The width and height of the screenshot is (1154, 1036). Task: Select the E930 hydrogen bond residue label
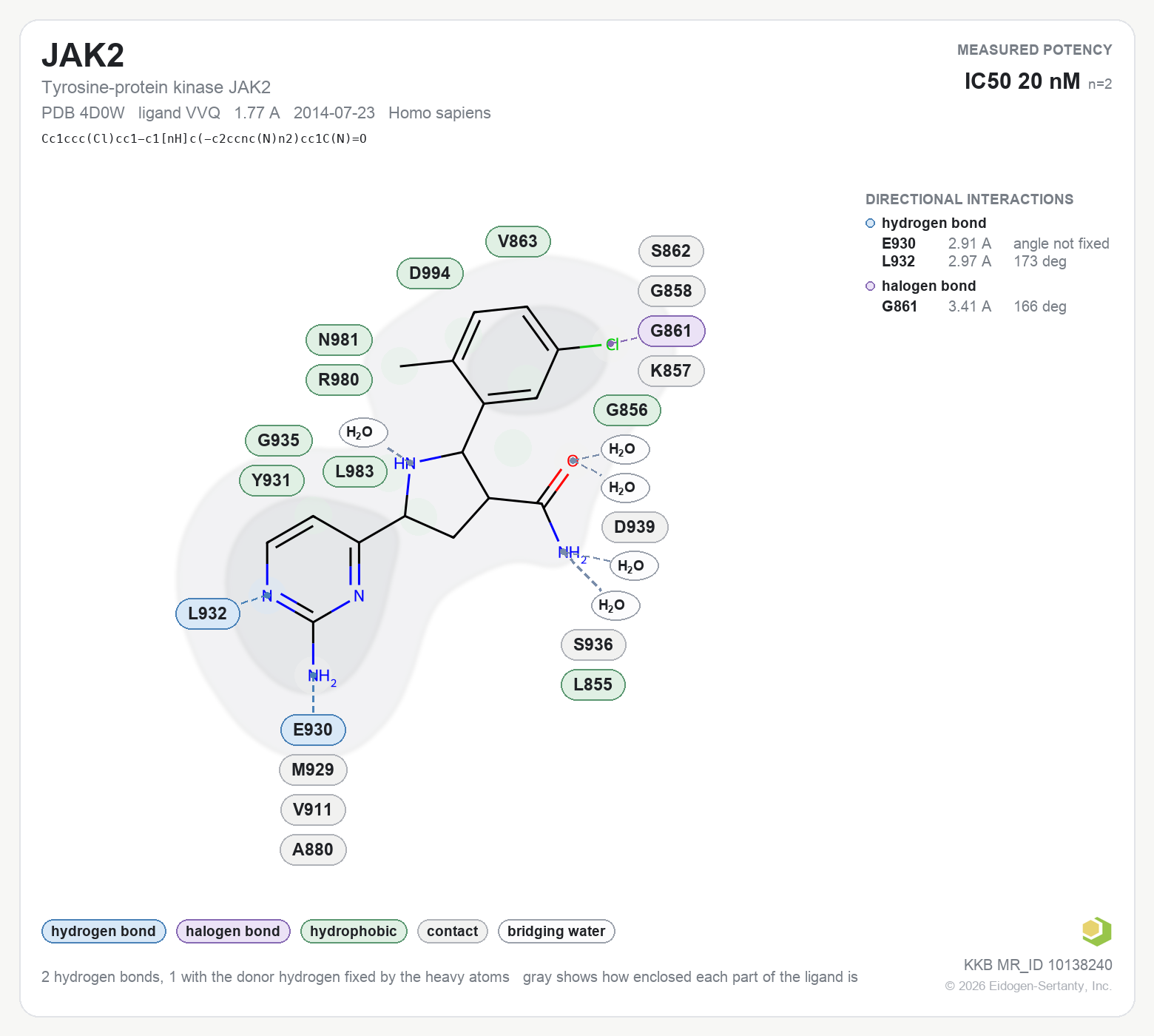click(x=313, y=730)
